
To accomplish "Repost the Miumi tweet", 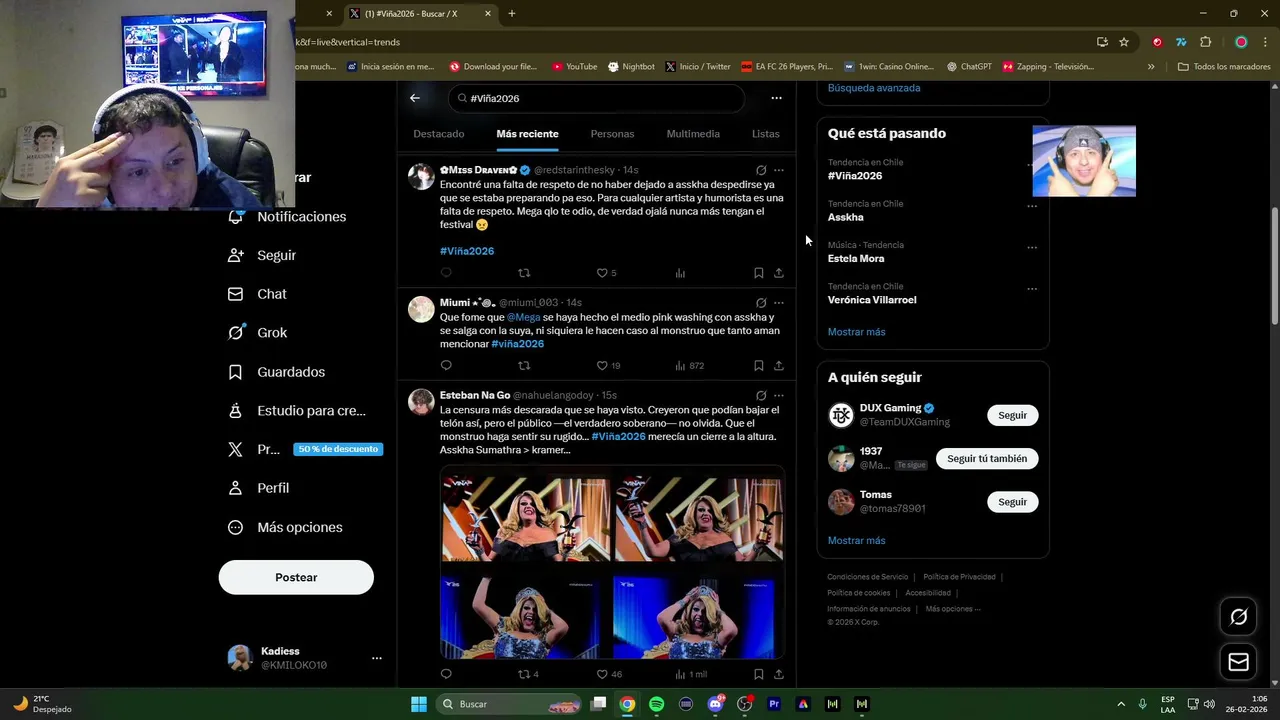I will click(x=524, y=365).
